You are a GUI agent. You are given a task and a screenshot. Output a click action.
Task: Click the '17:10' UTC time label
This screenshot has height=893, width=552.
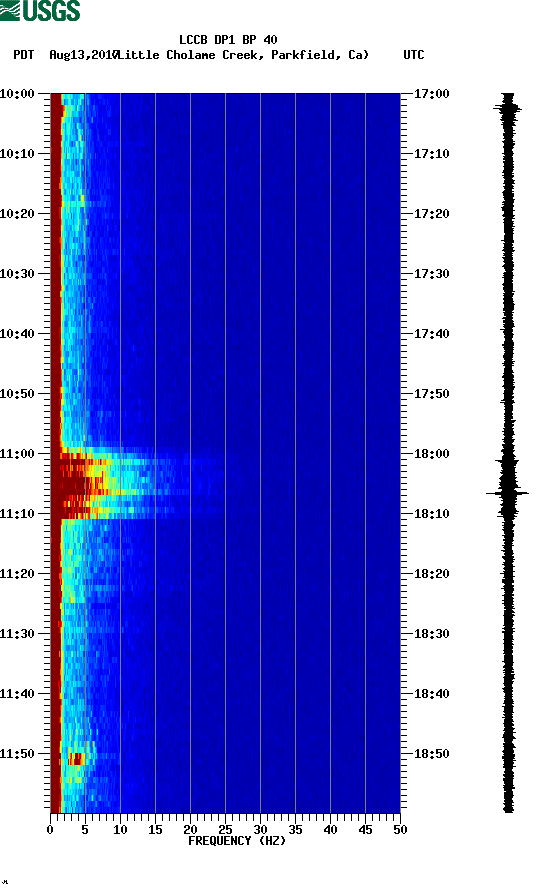[x=432, y=154]
